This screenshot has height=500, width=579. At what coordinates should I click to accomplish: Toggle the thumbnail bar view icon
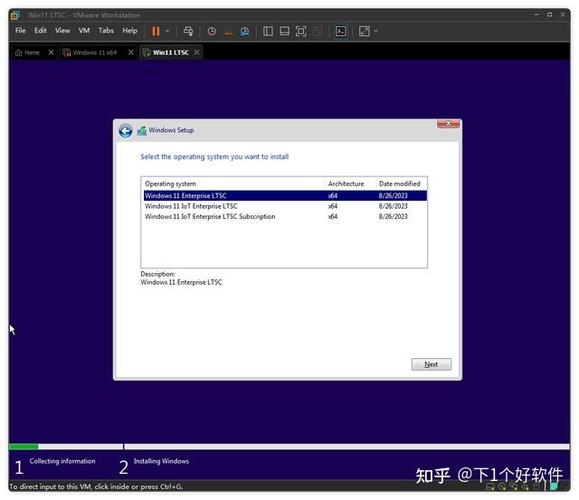pos(284,31)
